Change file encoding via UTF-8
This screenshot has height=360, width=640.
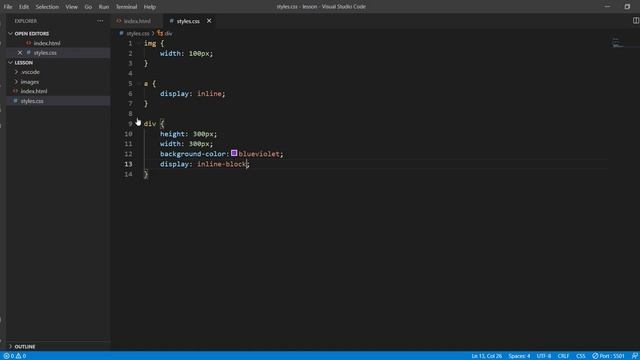[544, 356]
